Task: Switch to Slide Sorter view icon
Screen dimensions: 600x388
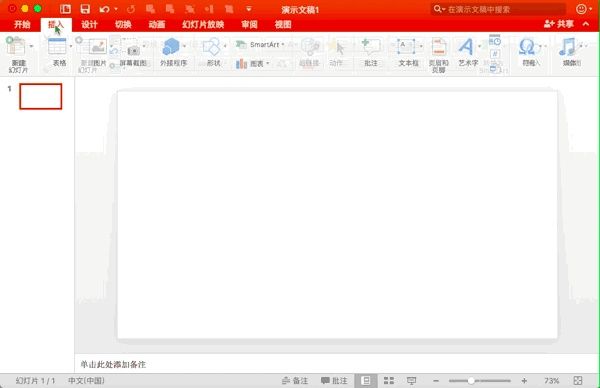Action: coord(389,381)
